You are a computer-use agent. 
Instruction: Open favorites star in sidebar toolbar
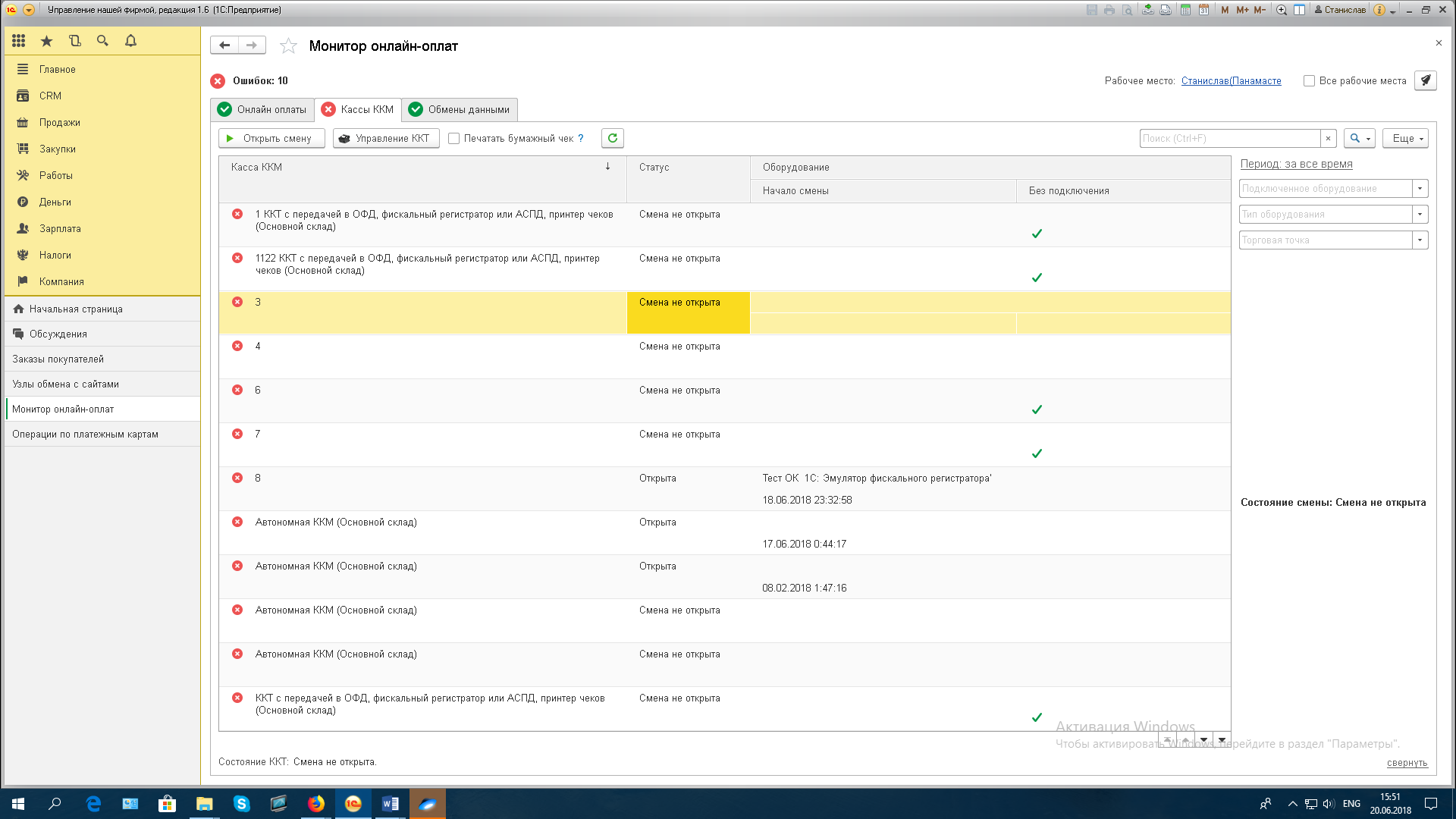46,41
